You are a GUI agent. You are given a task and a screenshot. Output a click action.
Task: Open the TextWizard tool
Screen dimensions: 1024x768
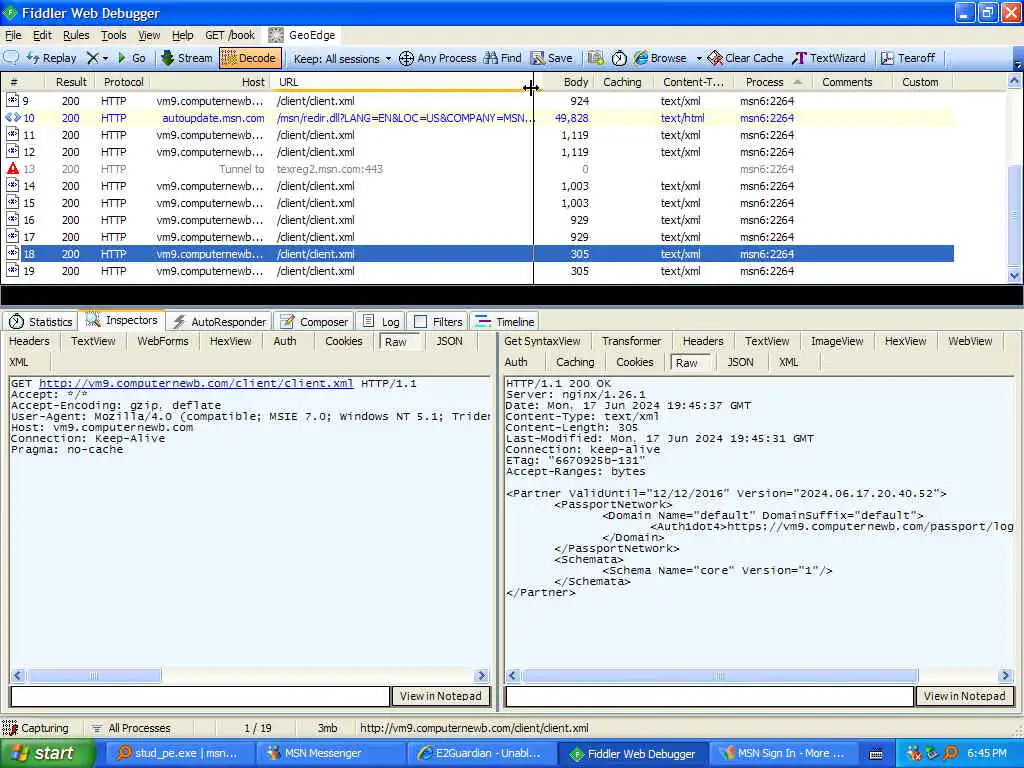point(829,58)
